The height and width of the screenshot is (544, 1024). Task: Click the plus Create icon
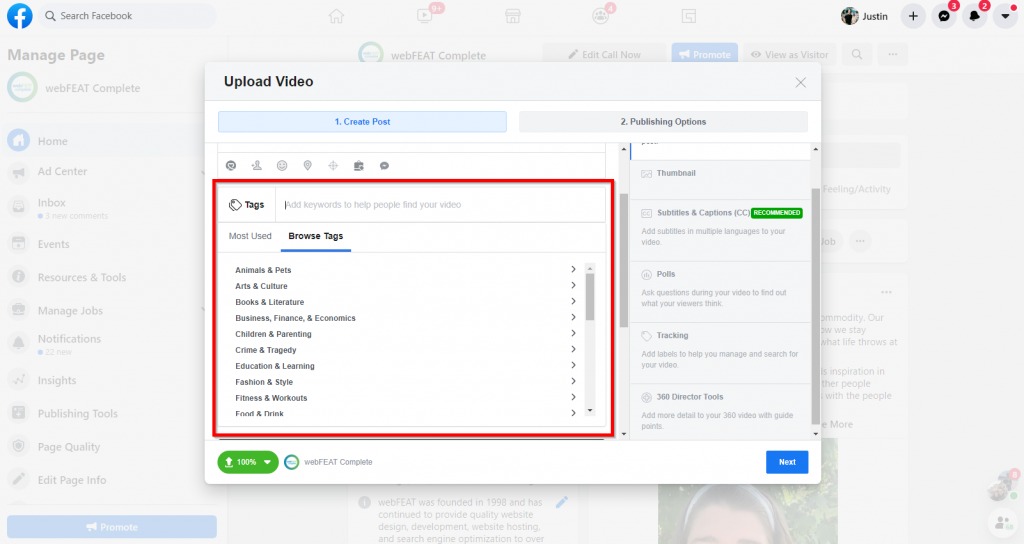913,16
